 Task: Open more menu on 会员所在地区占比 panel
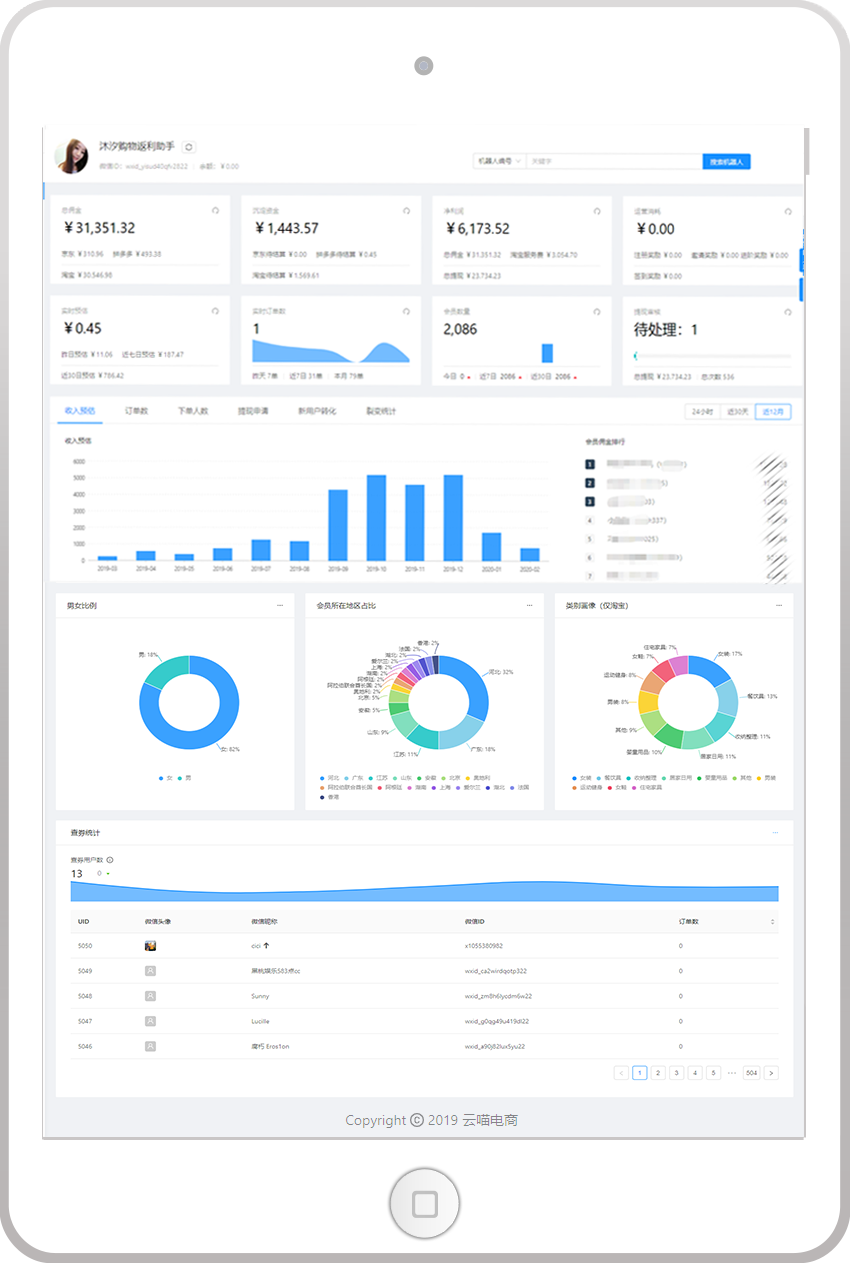(530, 606)
